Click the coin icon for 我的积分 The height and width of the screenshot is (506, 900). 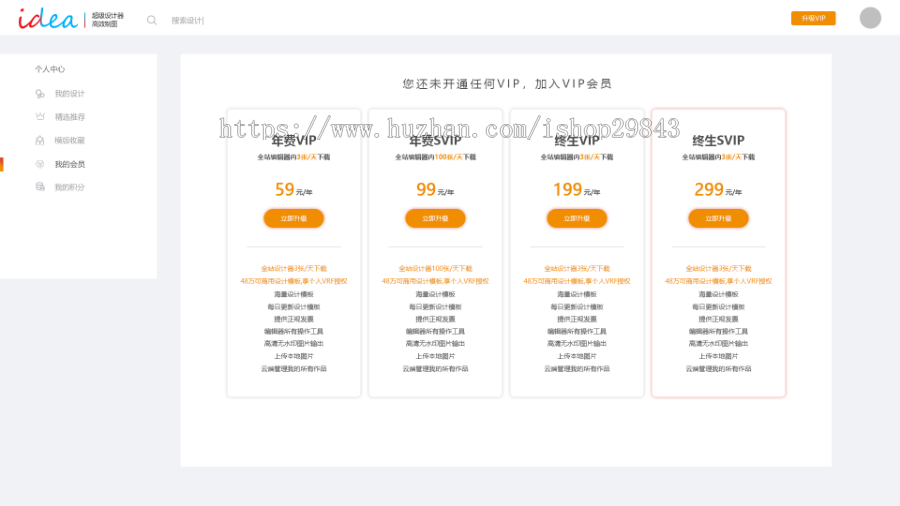pos(40,187)
